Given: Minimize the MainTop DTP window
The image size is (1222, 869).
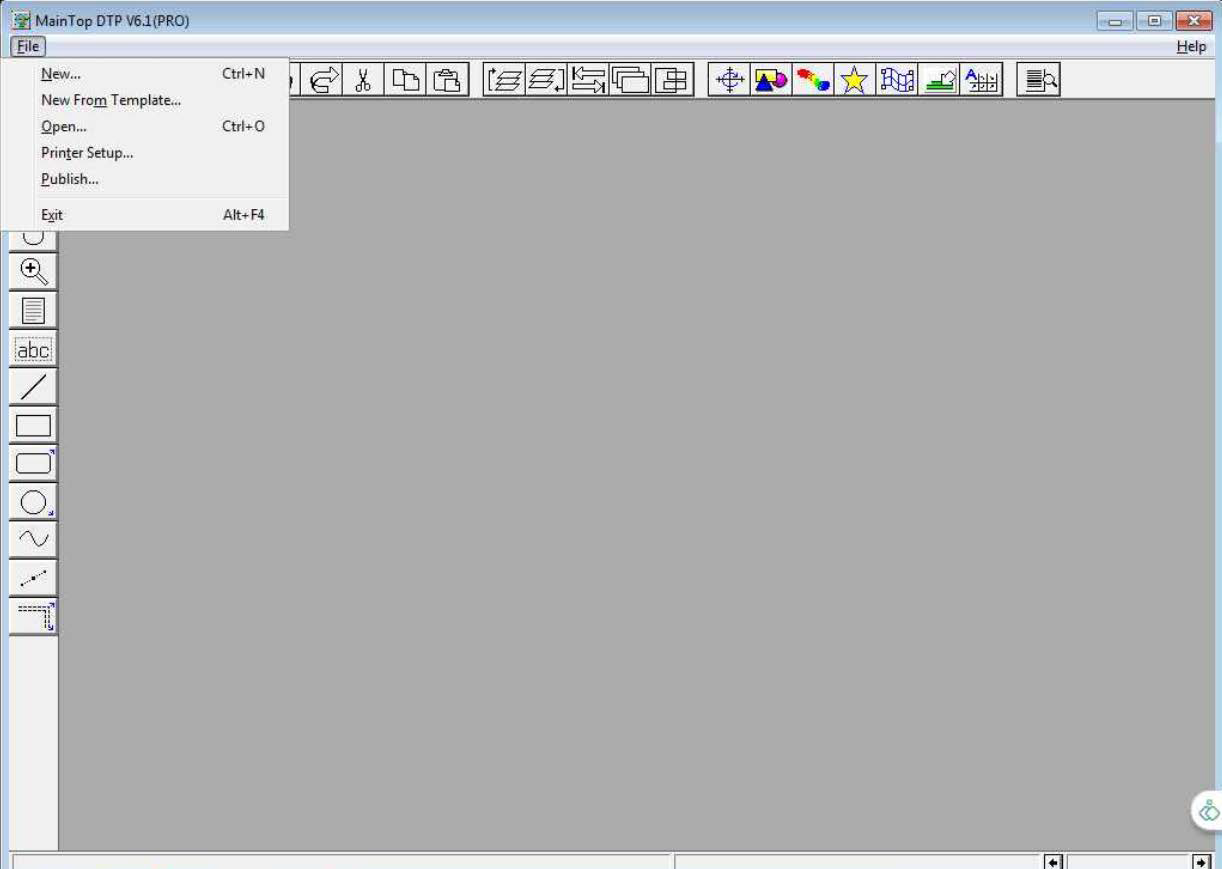Looking at the screenshot, I should 1115,20.
